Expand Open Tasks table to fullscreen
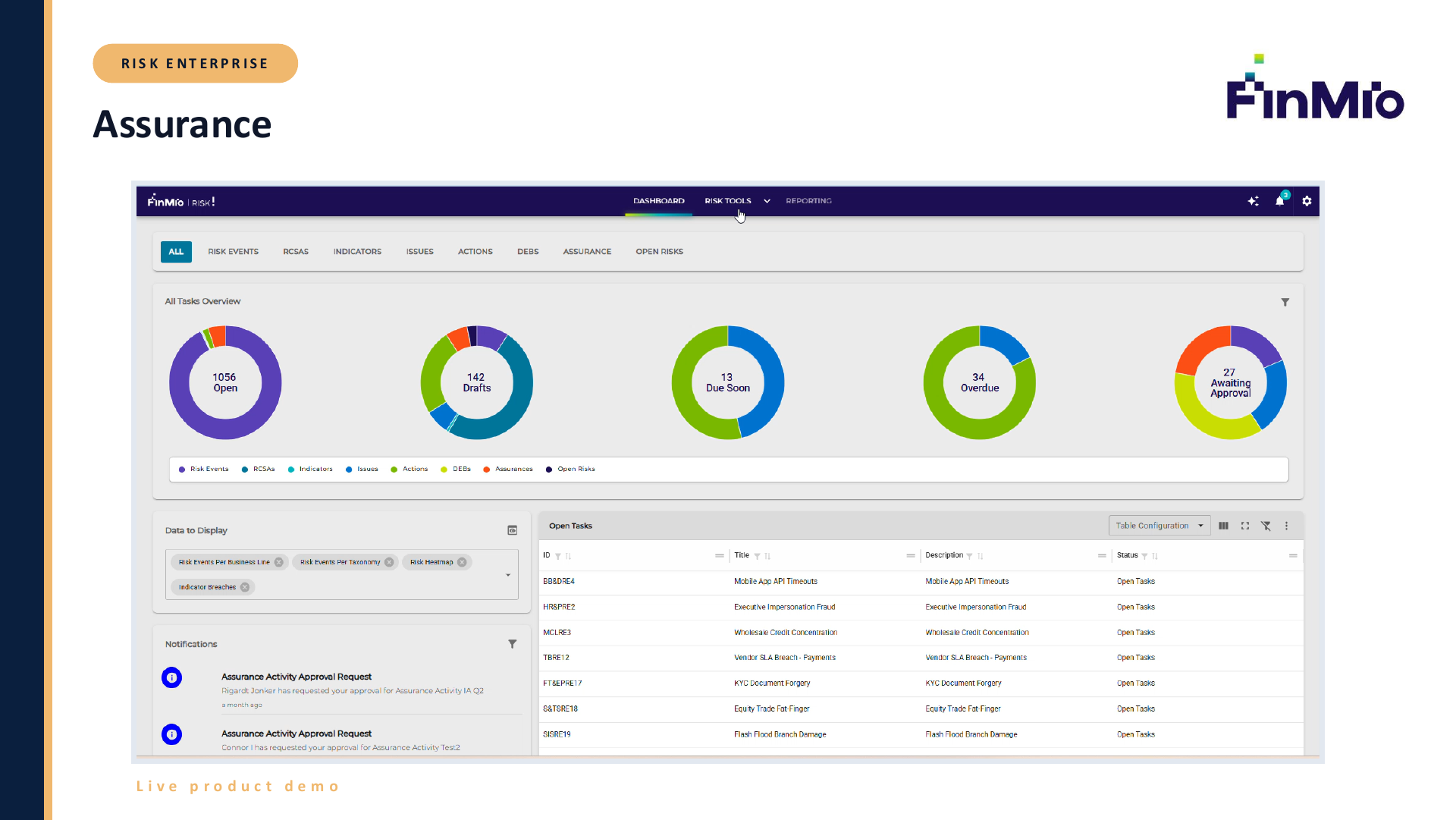 point(1245,526)
